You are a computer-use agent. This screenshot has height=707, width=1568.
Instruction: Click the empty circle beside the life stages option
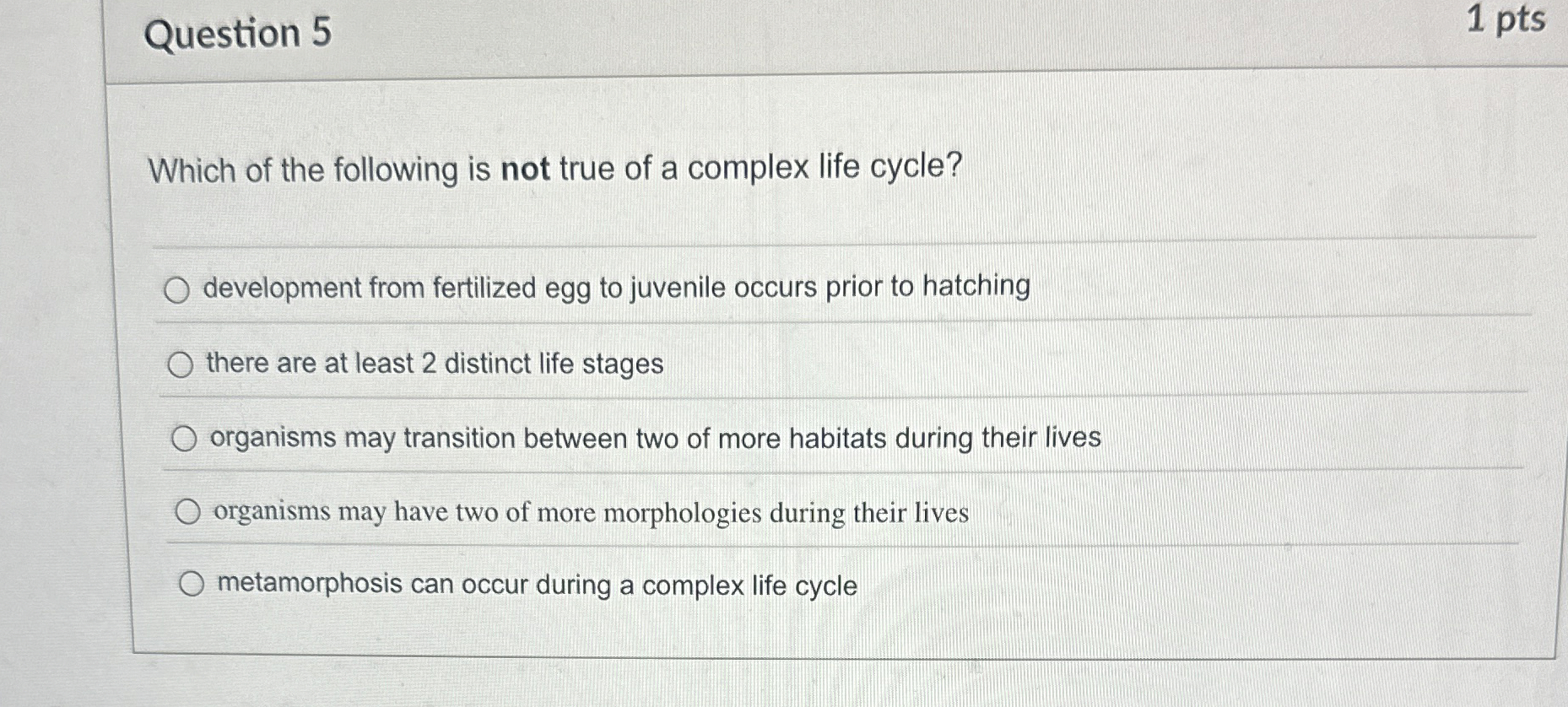180,364
